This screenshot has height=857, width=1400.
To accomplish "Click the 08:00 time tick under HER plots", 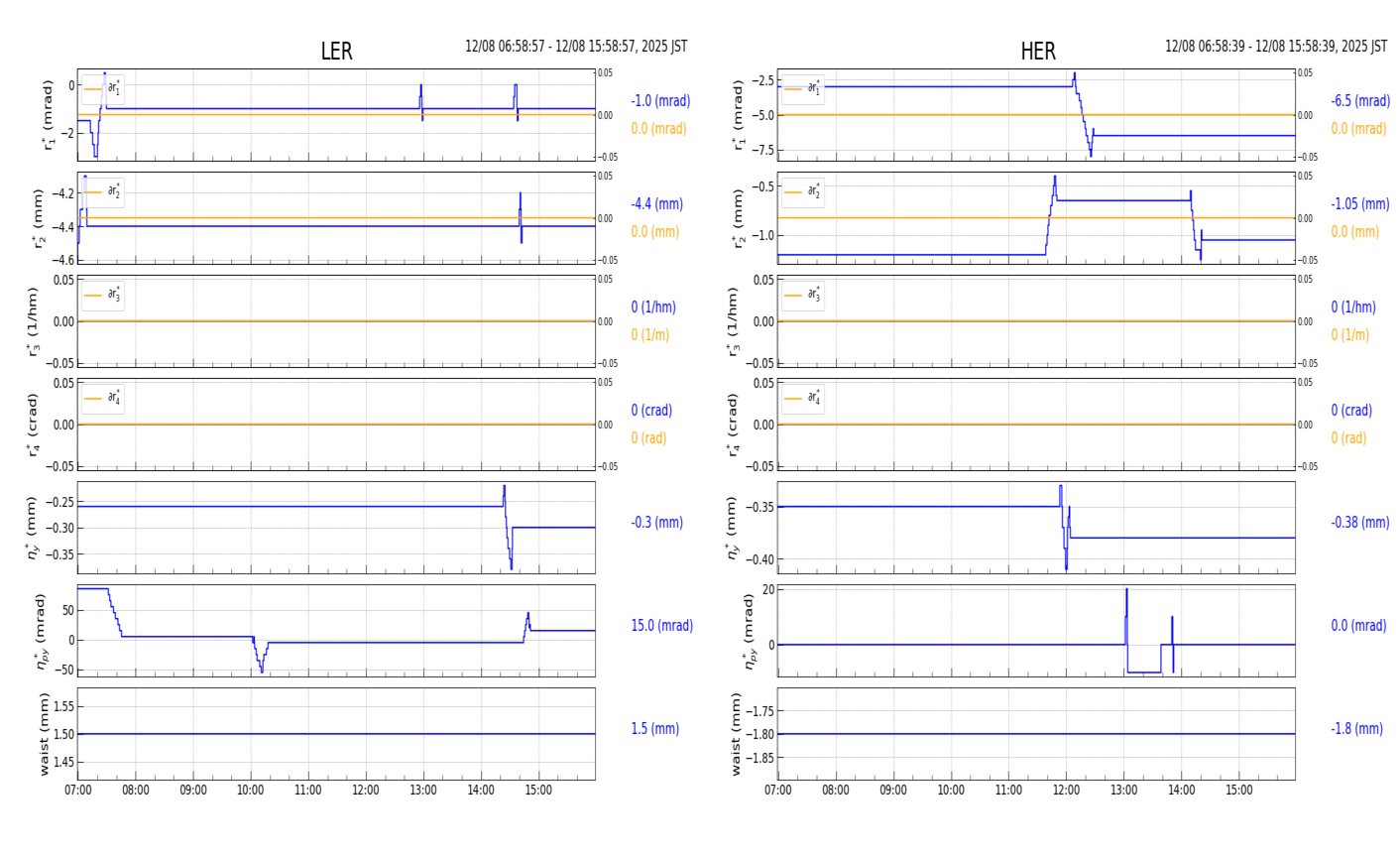I will 836,791.
